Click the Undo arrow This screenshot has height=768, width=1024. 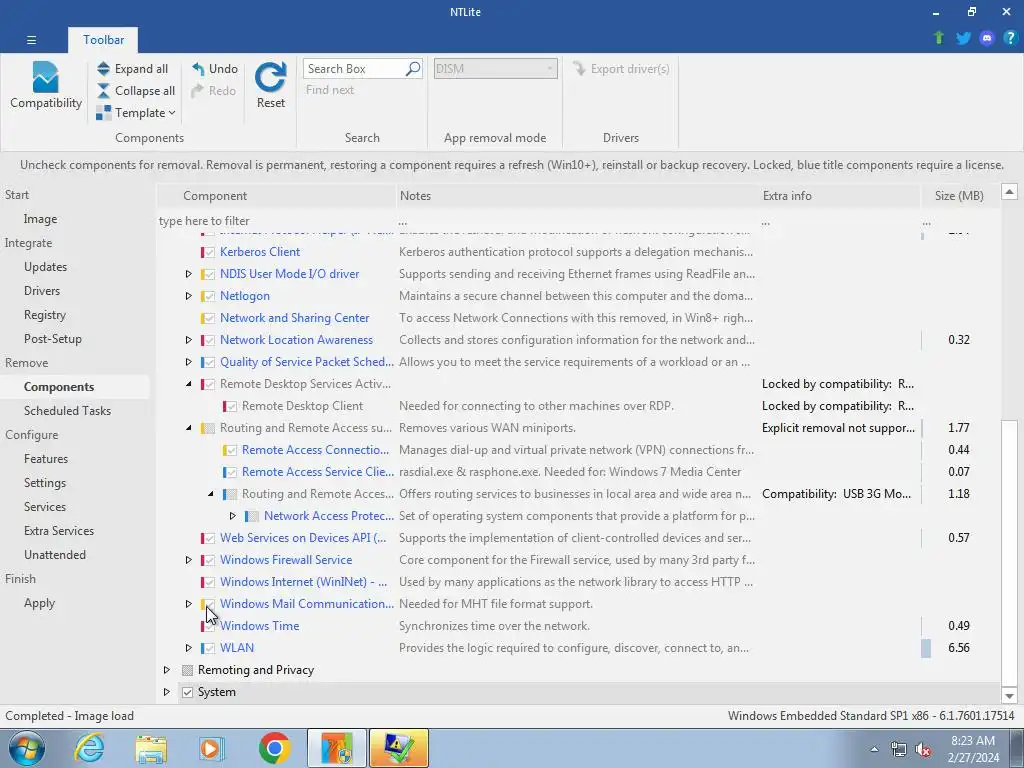click(x=198, y=69)
